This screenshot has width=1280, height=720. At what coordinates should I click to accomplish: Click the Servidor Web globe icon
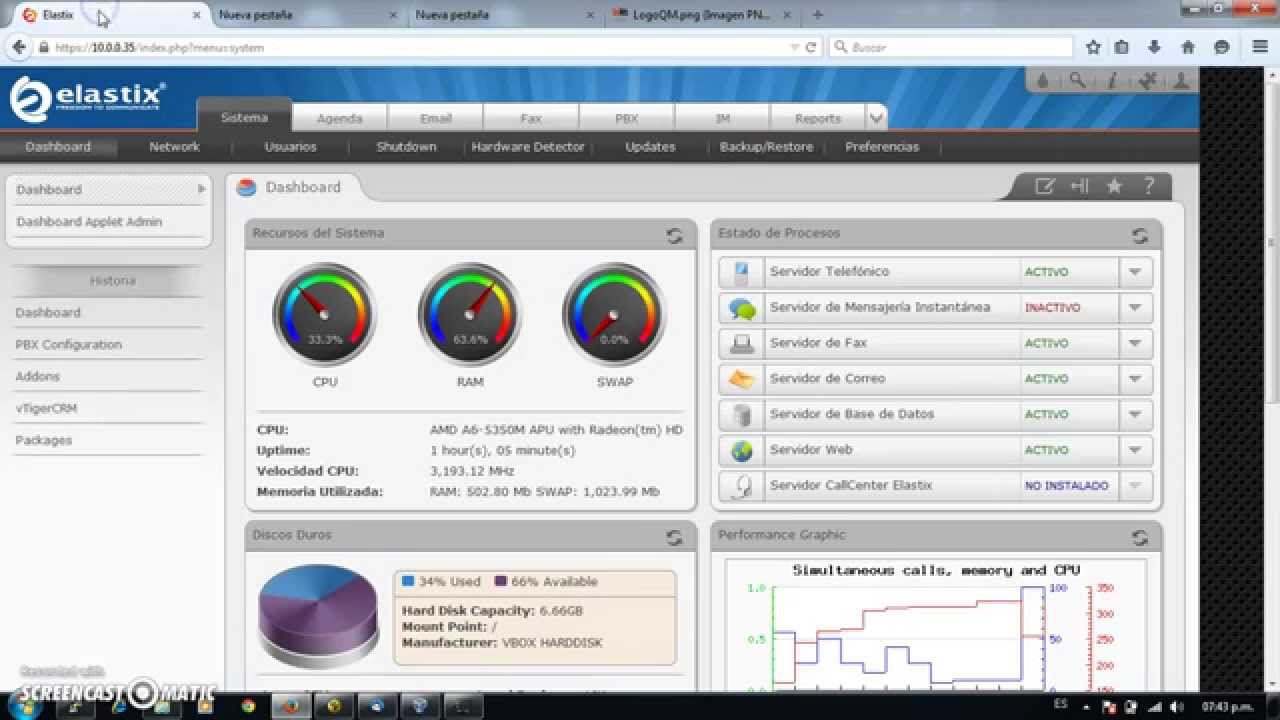click(x=741, y=450)
